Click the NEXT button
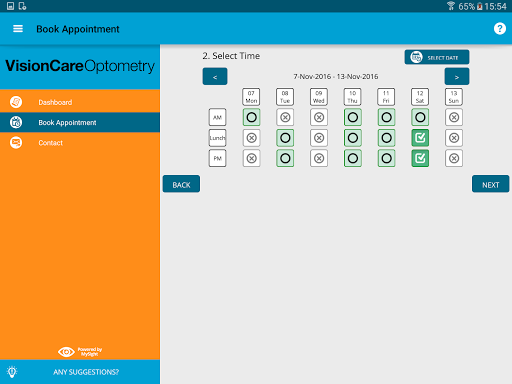The image size is (512, 384). point(490,184)
